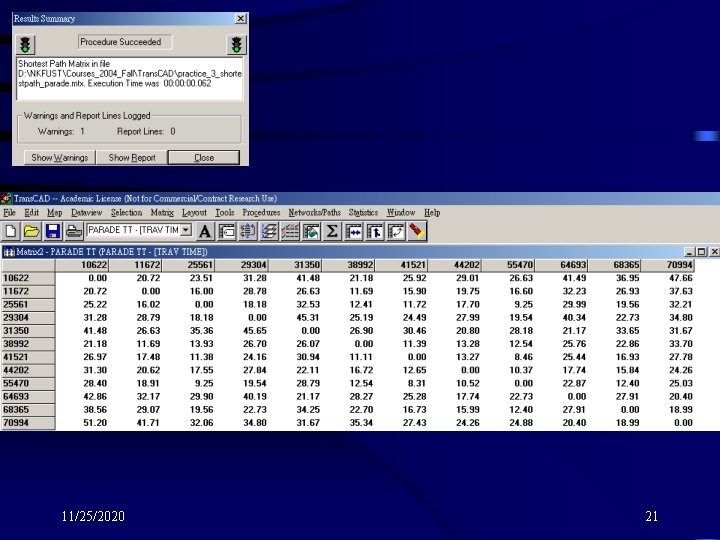Click the label tag matrix icon
Viewport: 720px width, 540px height.
pyautogui.click(x=226, y=231)
